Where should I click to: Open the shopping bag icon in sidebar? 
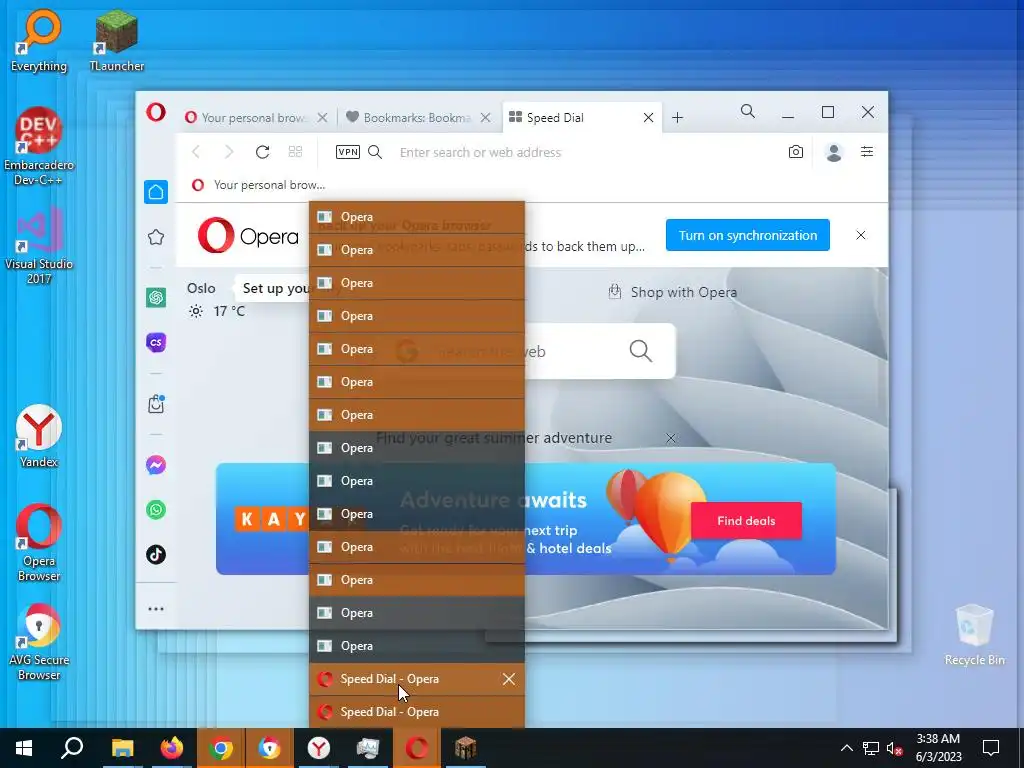pyautogui.click(x=155, y=404)
